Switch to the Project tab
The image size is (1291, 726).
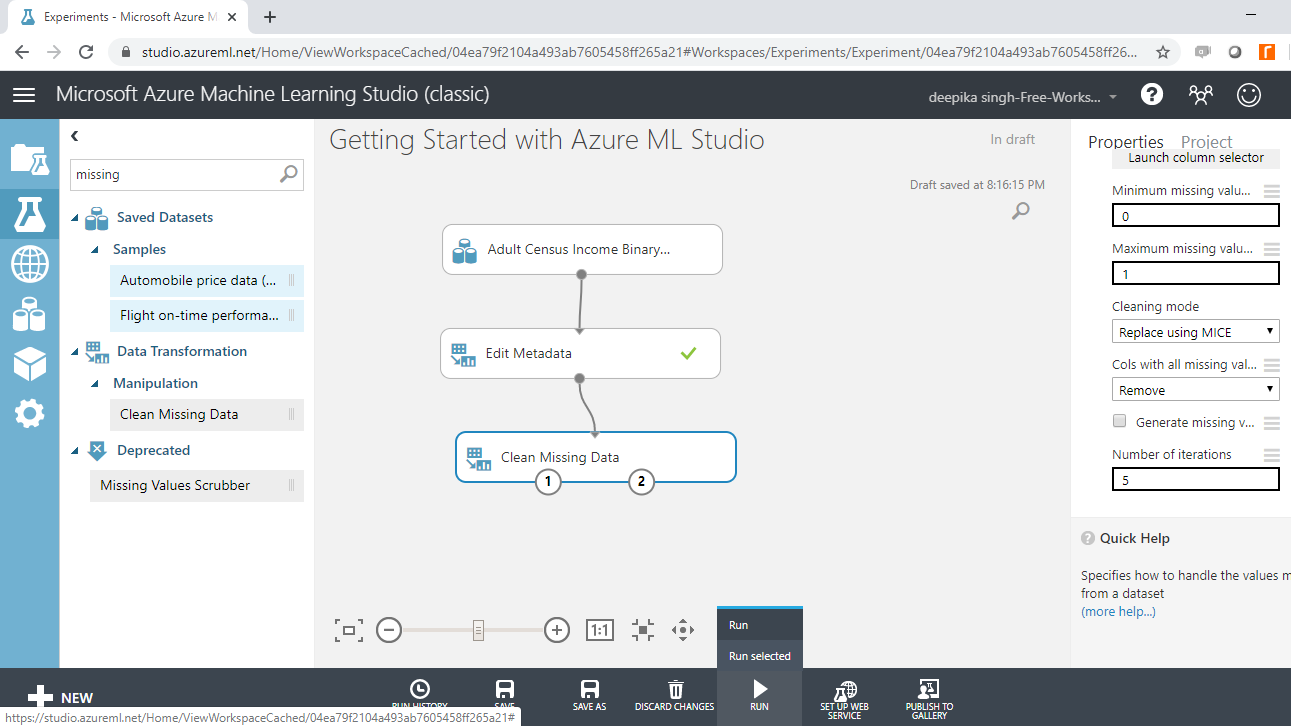click(1206, 142)
